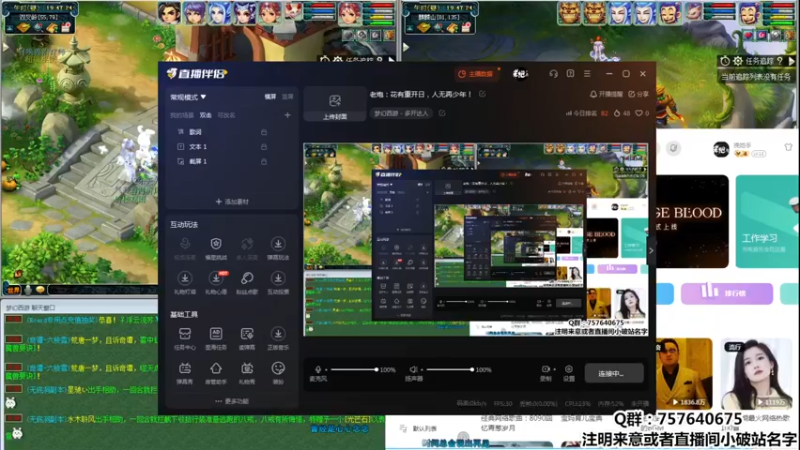Click the shirt skin icon in right panel
Image resolution: width=800 pixels, height=450 pixels.
tap(788, 147)
